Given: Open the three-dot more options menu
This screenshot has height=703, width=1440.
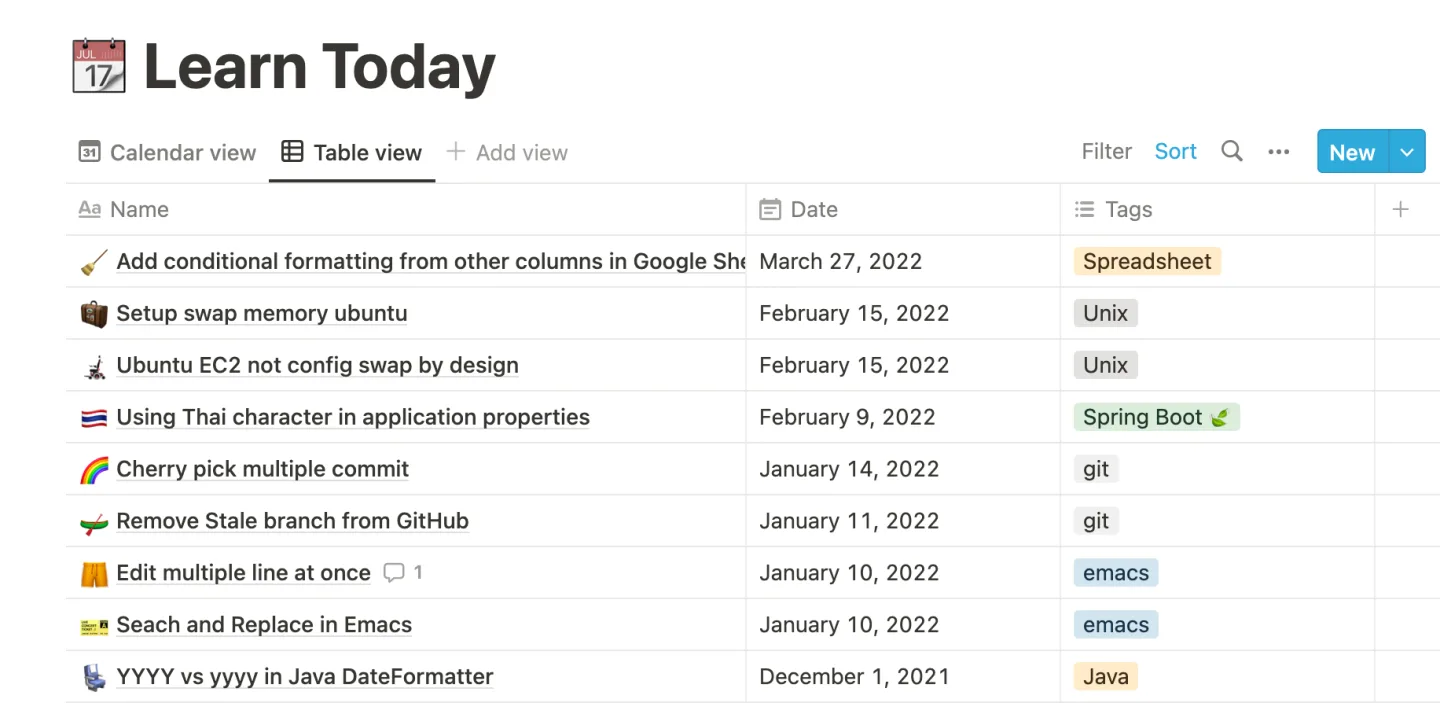Looking at the screenshot, I should (x=1278, y=152).
